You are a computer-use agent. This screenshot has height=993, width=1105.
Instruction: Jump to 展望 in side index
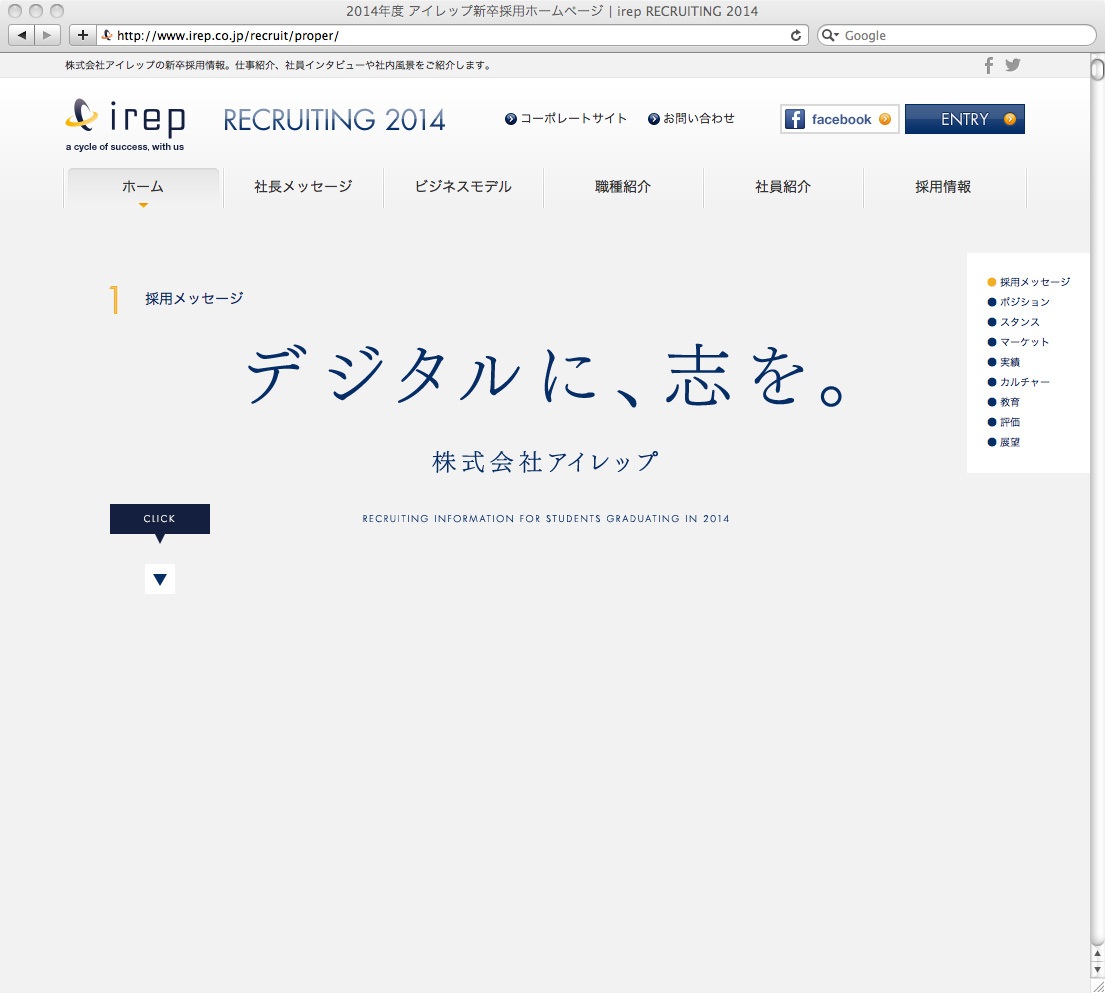(1004, 443)
